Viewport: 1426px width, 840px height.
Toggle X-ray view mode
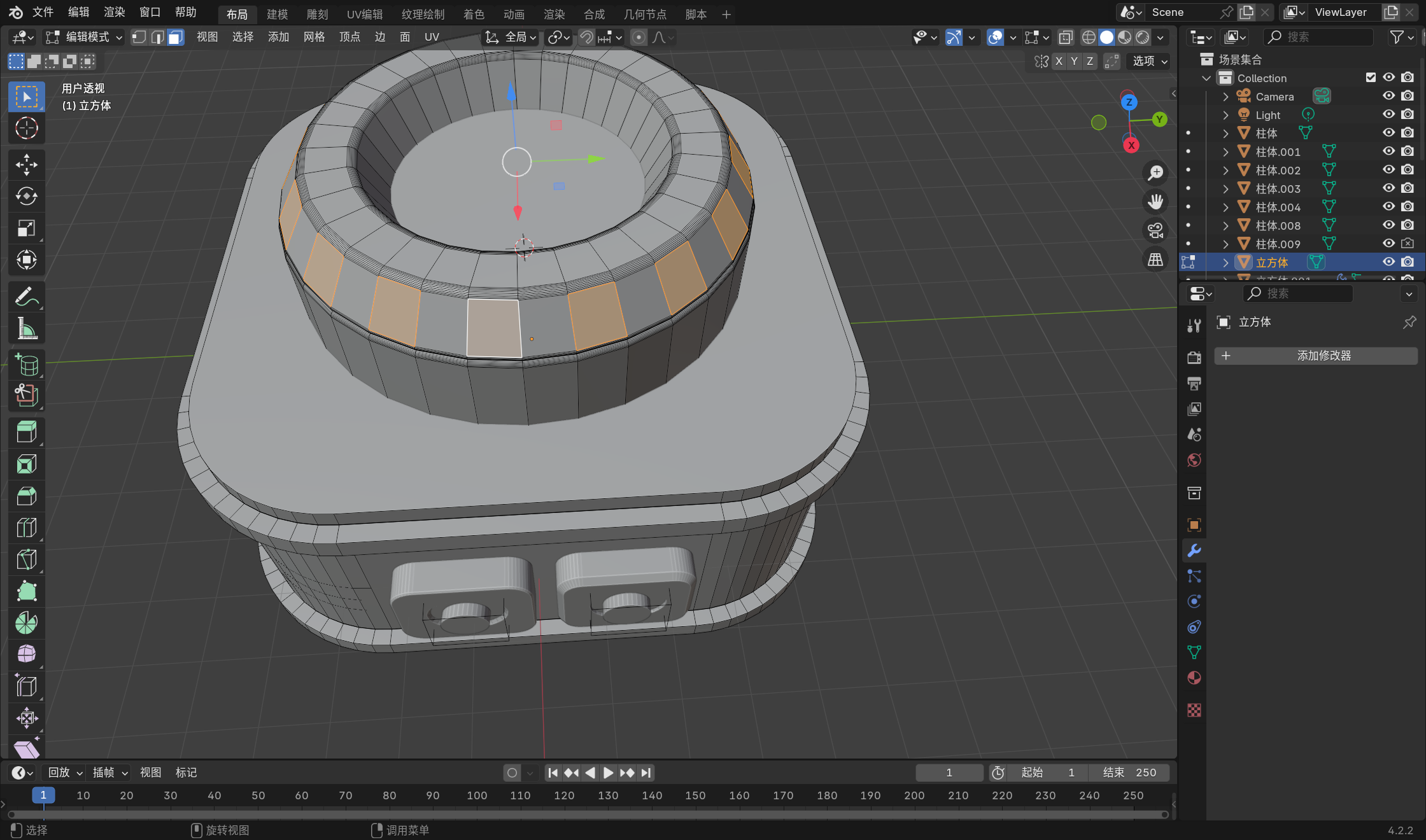[x=1065, y=38]
